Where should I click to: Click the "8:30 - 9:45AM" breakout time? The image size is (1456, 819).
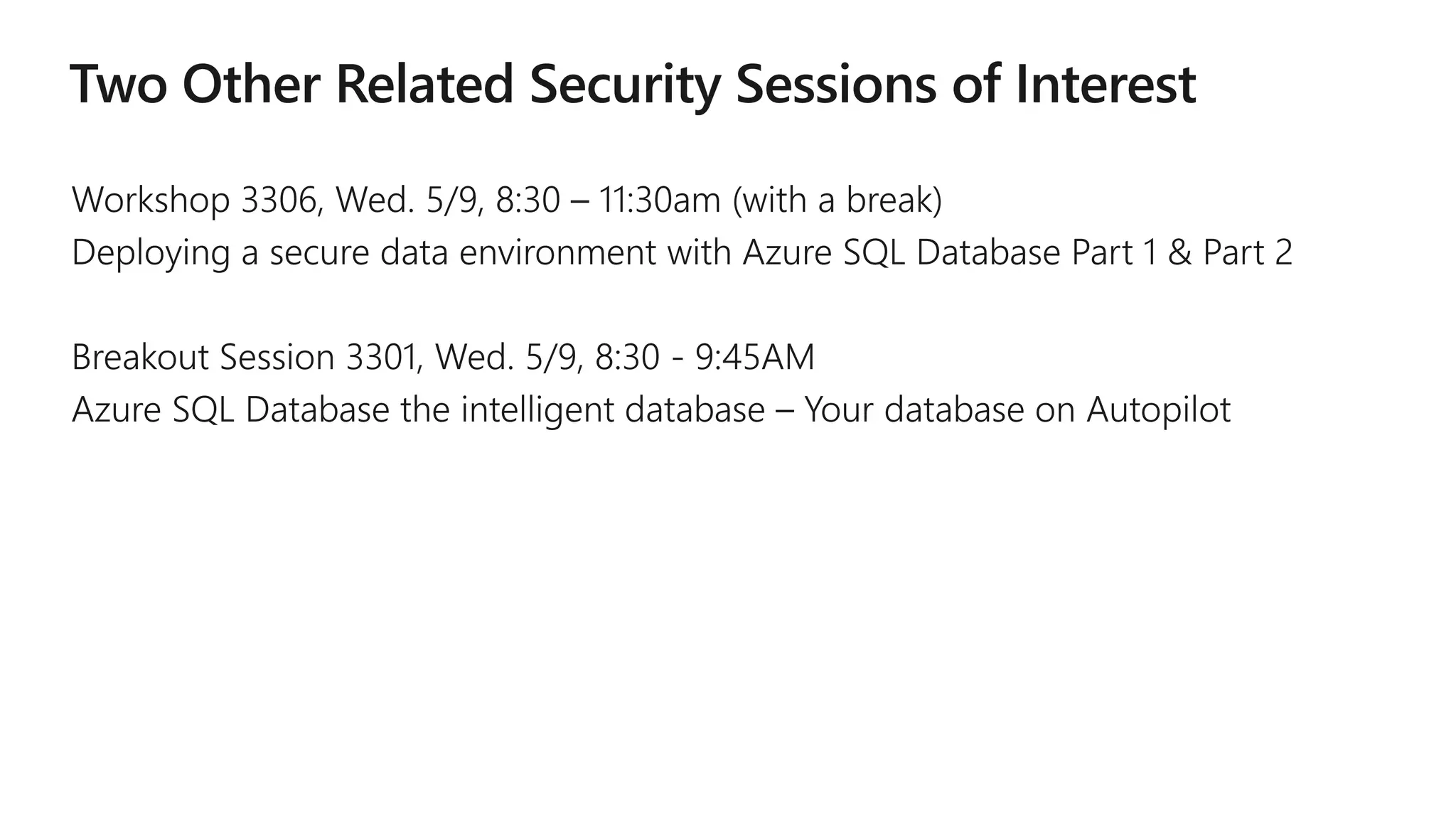tap(705, 357)
